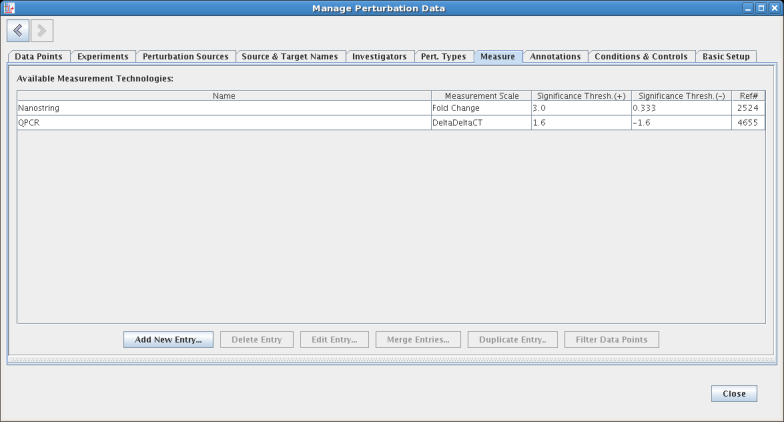Open the Basic Setup tab
The image size is (784, 422).
(725, 57)
